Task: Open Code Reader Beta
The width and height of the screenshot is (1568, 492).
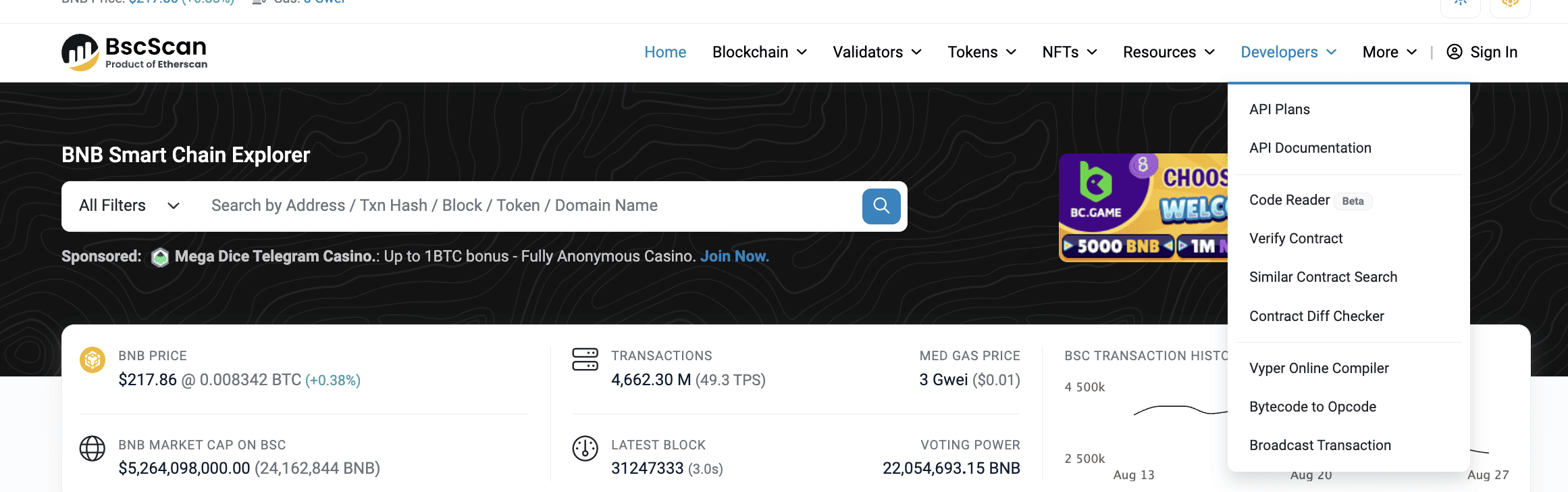Action: [1310, 200]
